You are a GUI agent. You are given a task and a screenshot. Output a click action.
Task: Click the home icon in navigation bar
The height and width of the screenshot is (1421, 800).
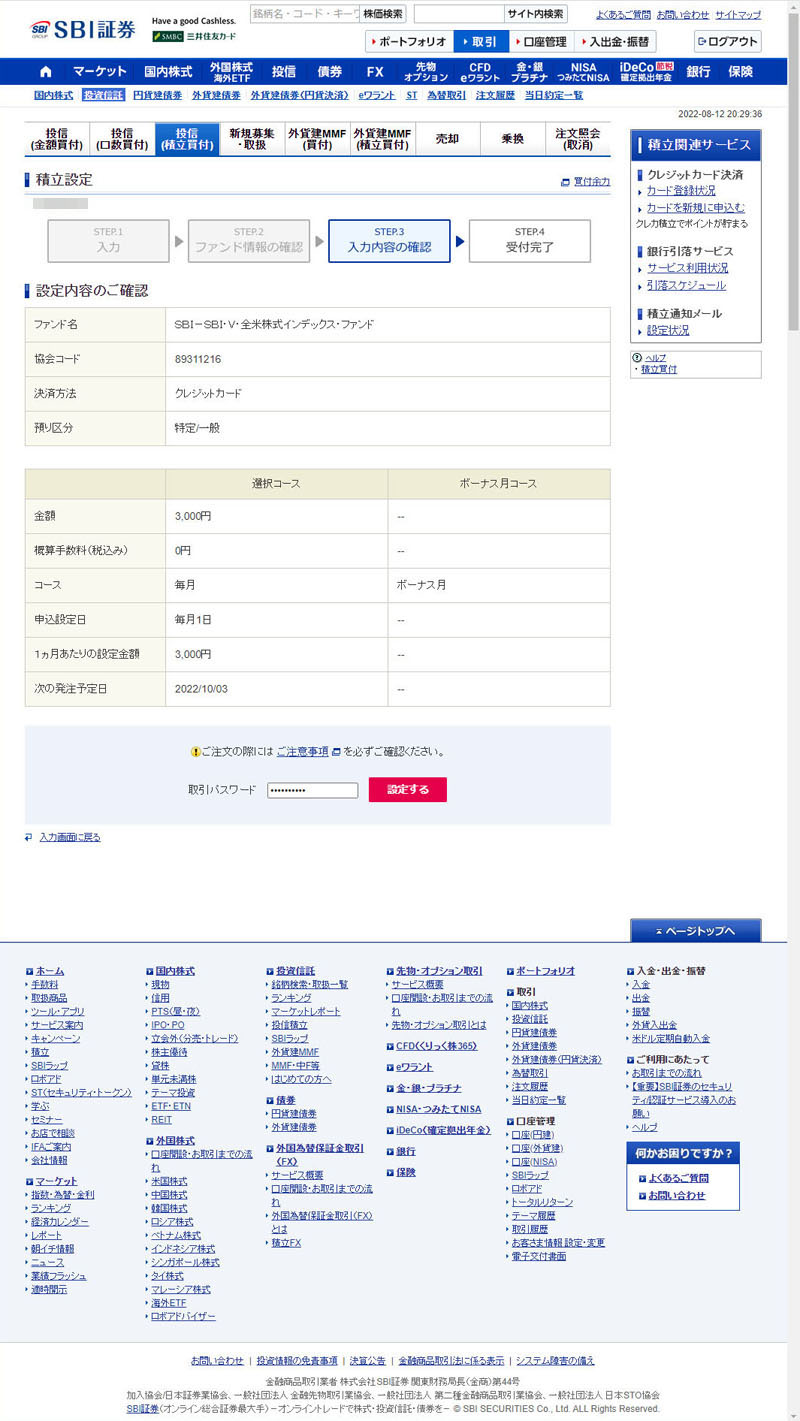[x=45, y=72]
